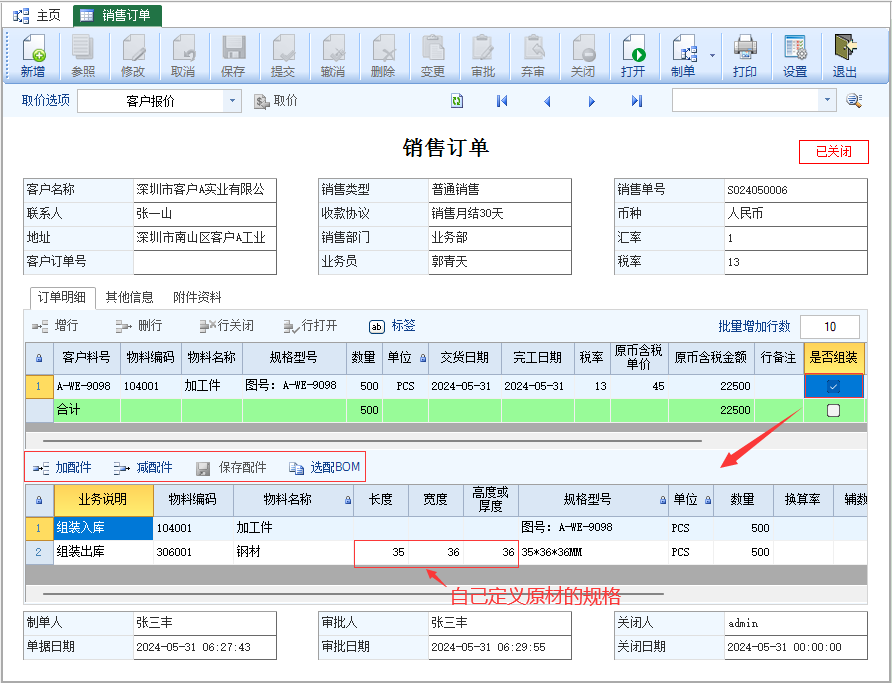Click the 撤消 toolbar icon
The width and height of the screenshot is (892, 683).
(x=333, y=56)
